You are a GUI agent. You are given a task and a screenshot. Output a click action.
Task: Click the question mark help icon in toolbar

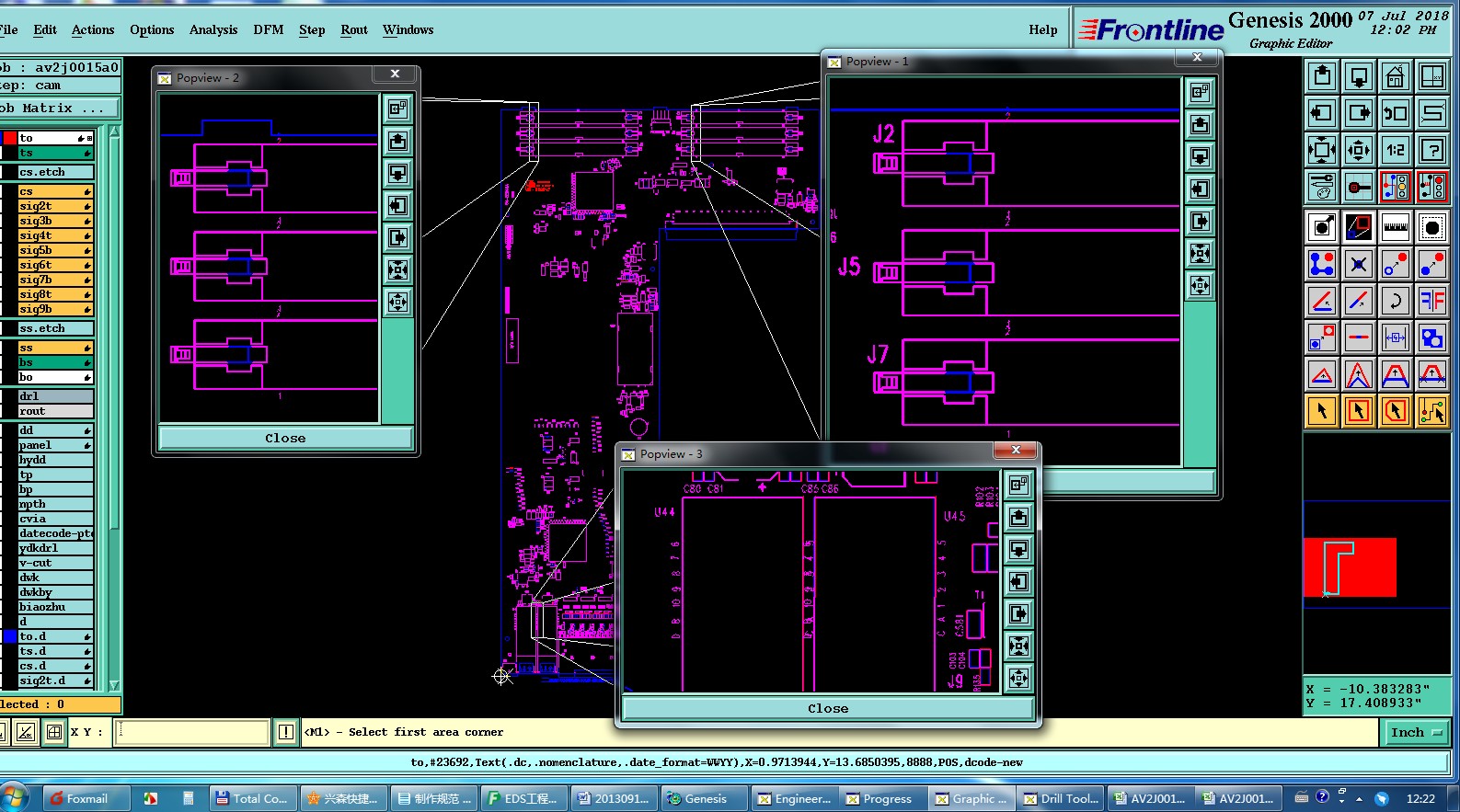1432,150
